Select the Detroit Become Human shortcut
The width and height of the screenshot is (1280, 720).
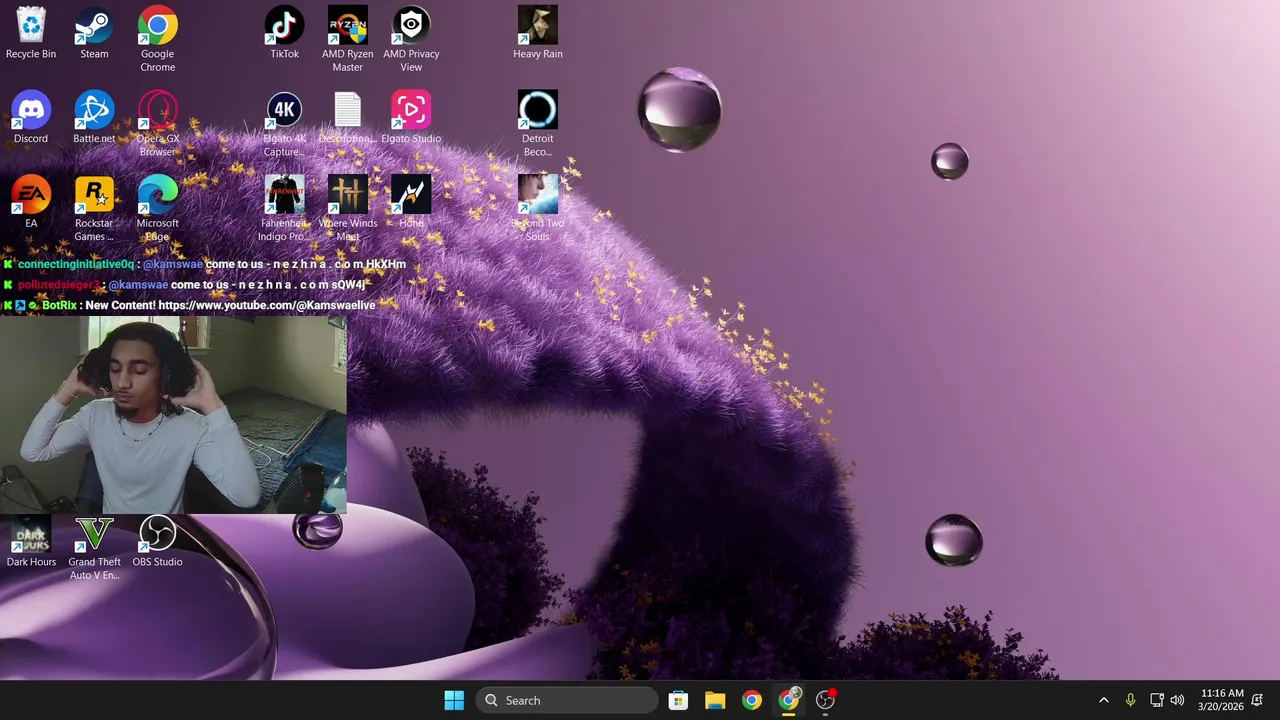(x=538, y=125)
